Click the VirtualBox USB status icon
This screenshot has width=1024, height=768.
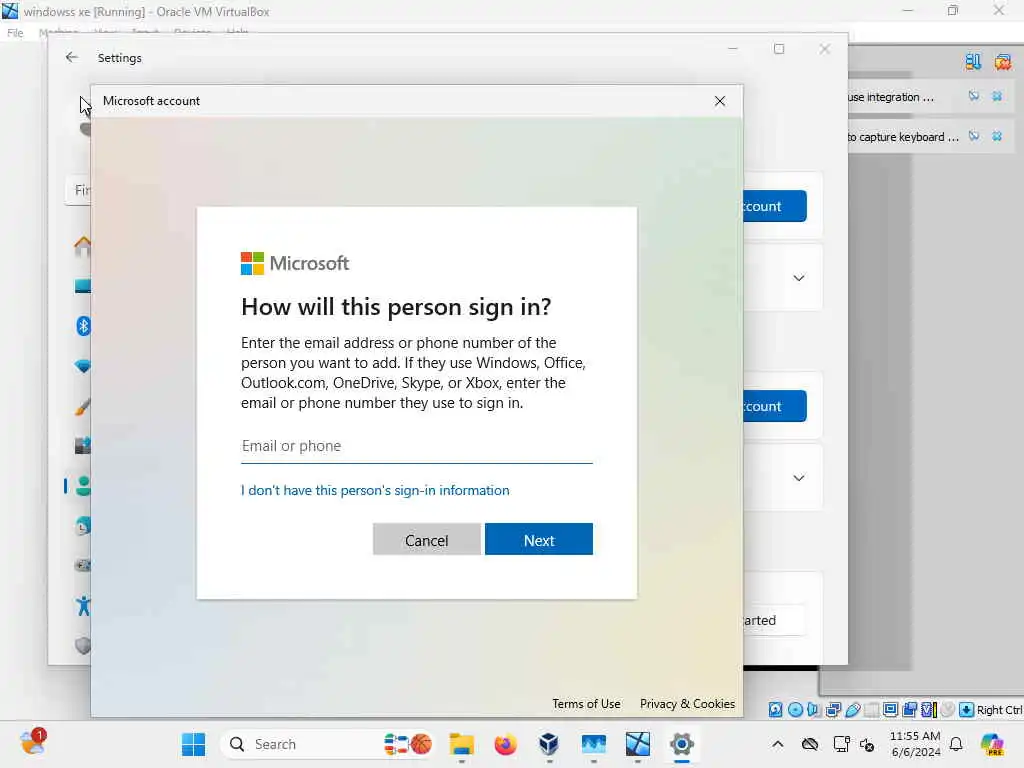click(852, 710)
